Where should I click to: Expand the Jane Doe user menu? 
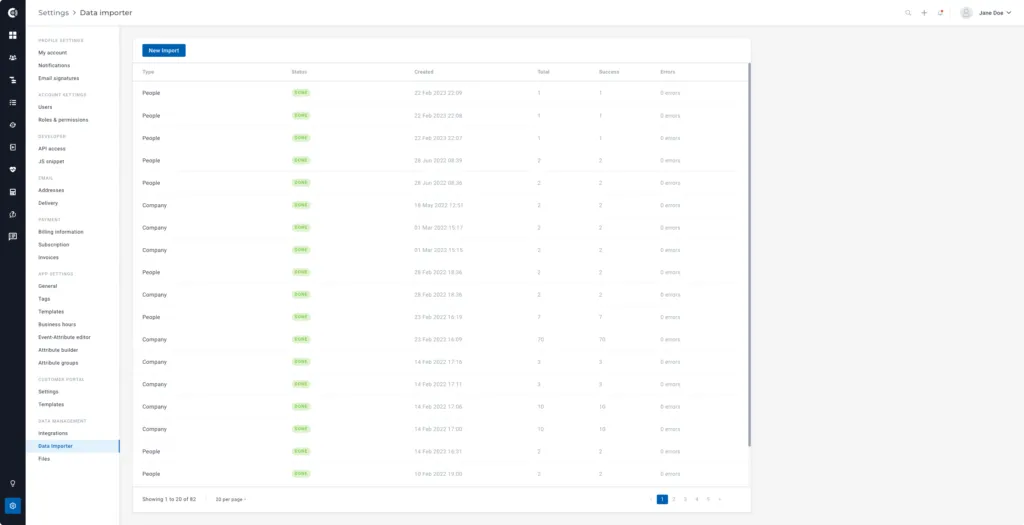(995, 12)
